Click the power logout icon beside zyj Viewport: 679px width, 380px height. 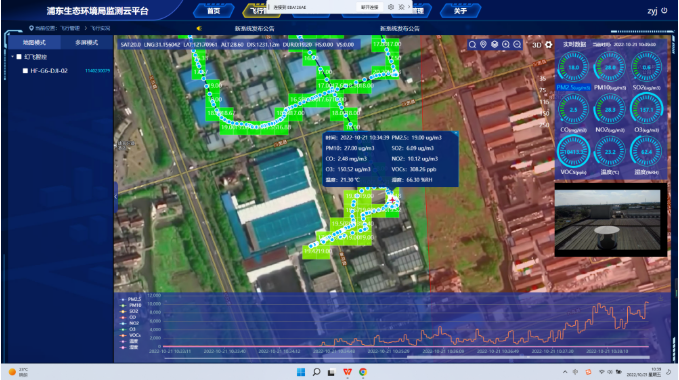coord(665,10)
